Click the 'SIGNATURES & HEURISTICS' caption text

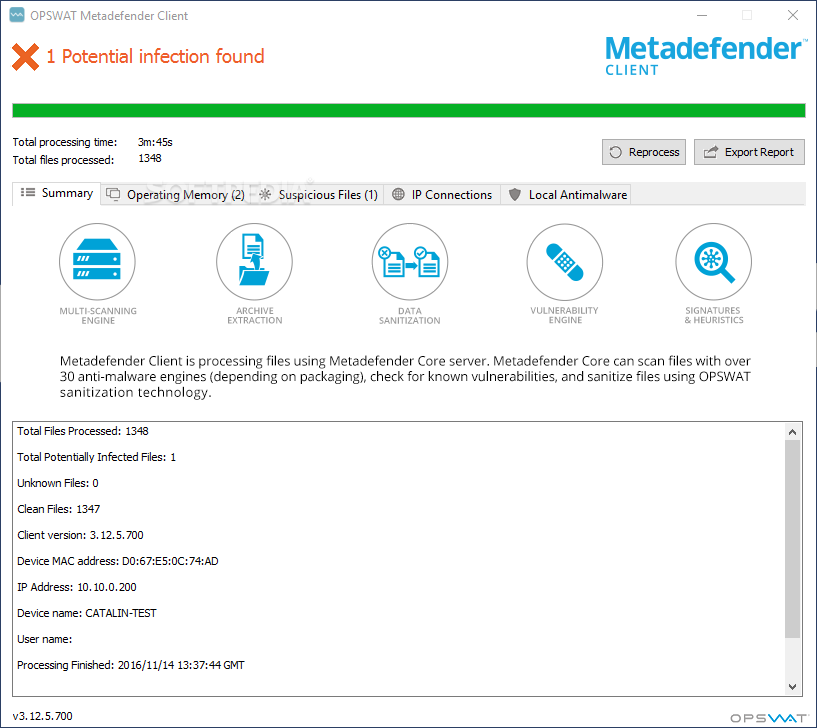click(x=714, y=315)
